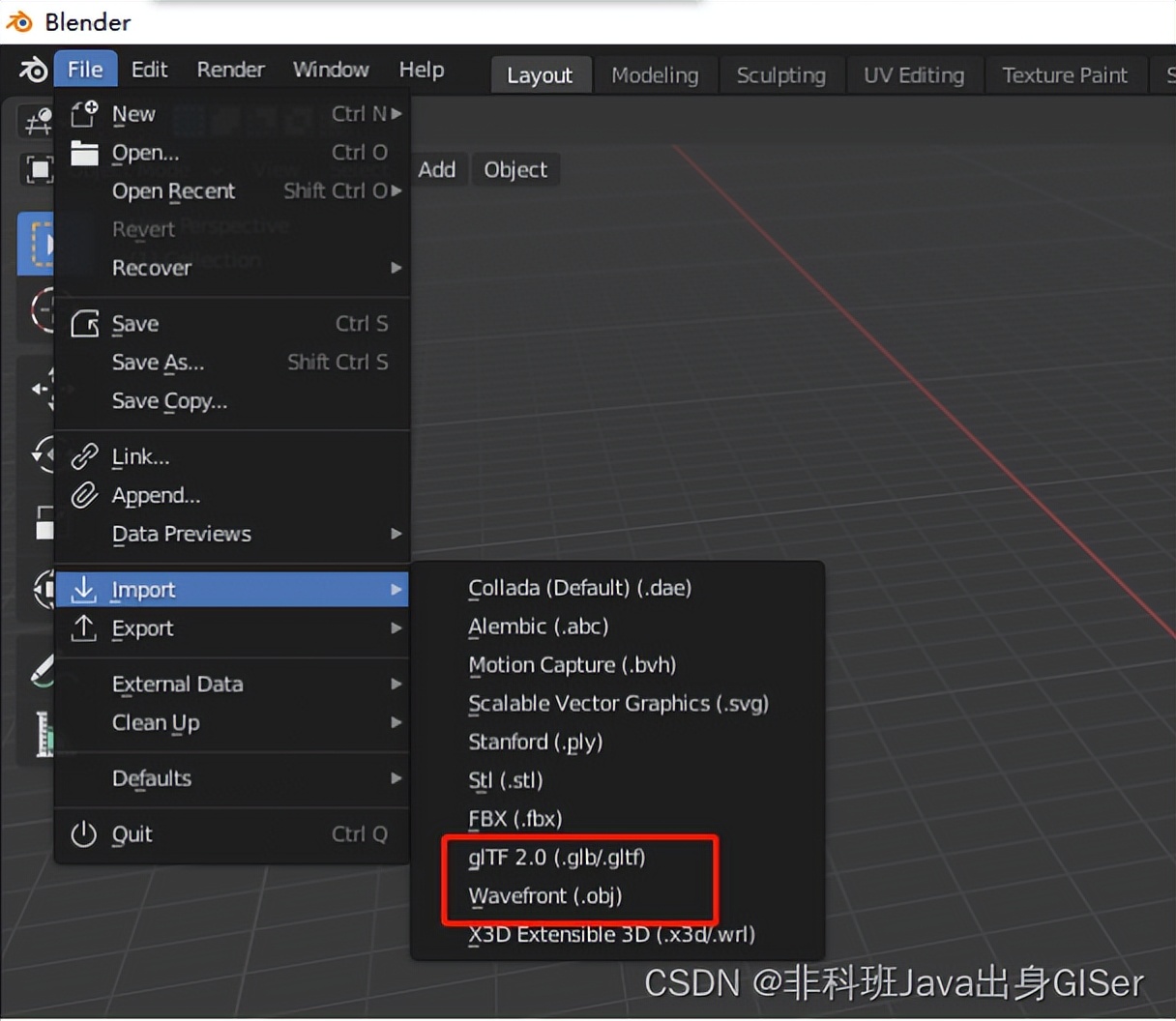
Task: Switch to the Modeling workspace tab
Action: pyautogui.click(x=656, y=74)
